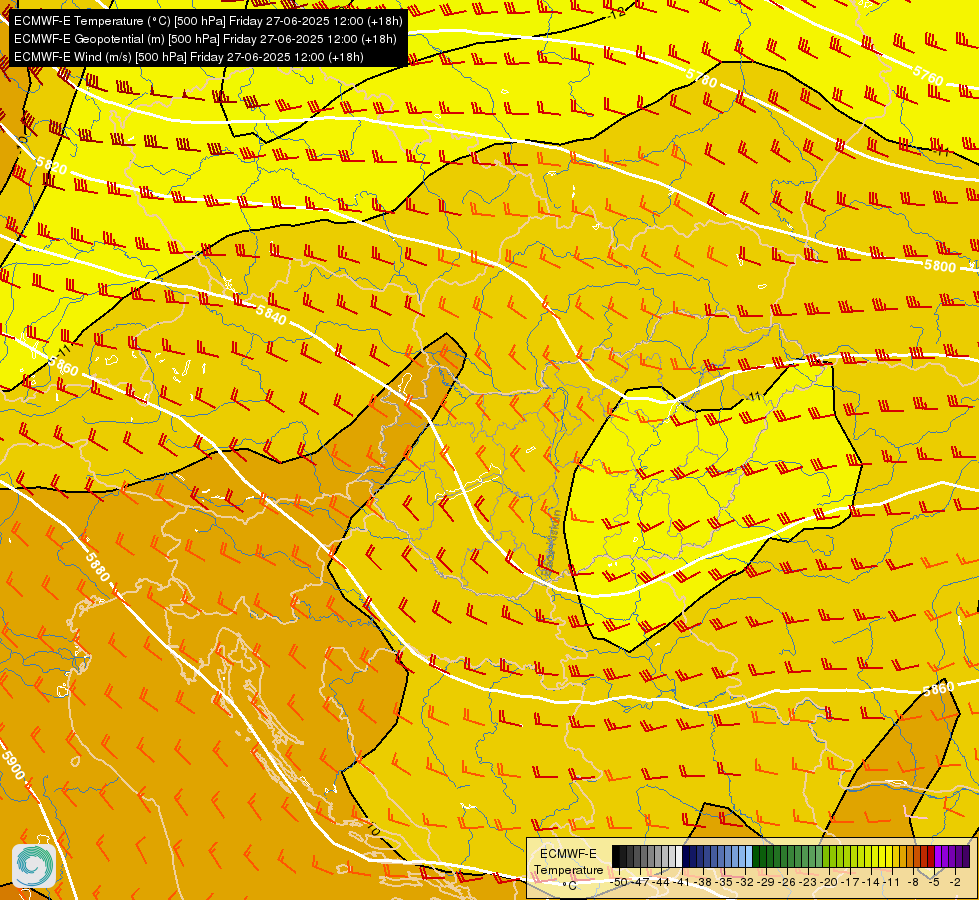Image resolution: width=979 pixels, height=900 pixels.
Task: Click the -26 tick on the legend
Action: point(787,882)
